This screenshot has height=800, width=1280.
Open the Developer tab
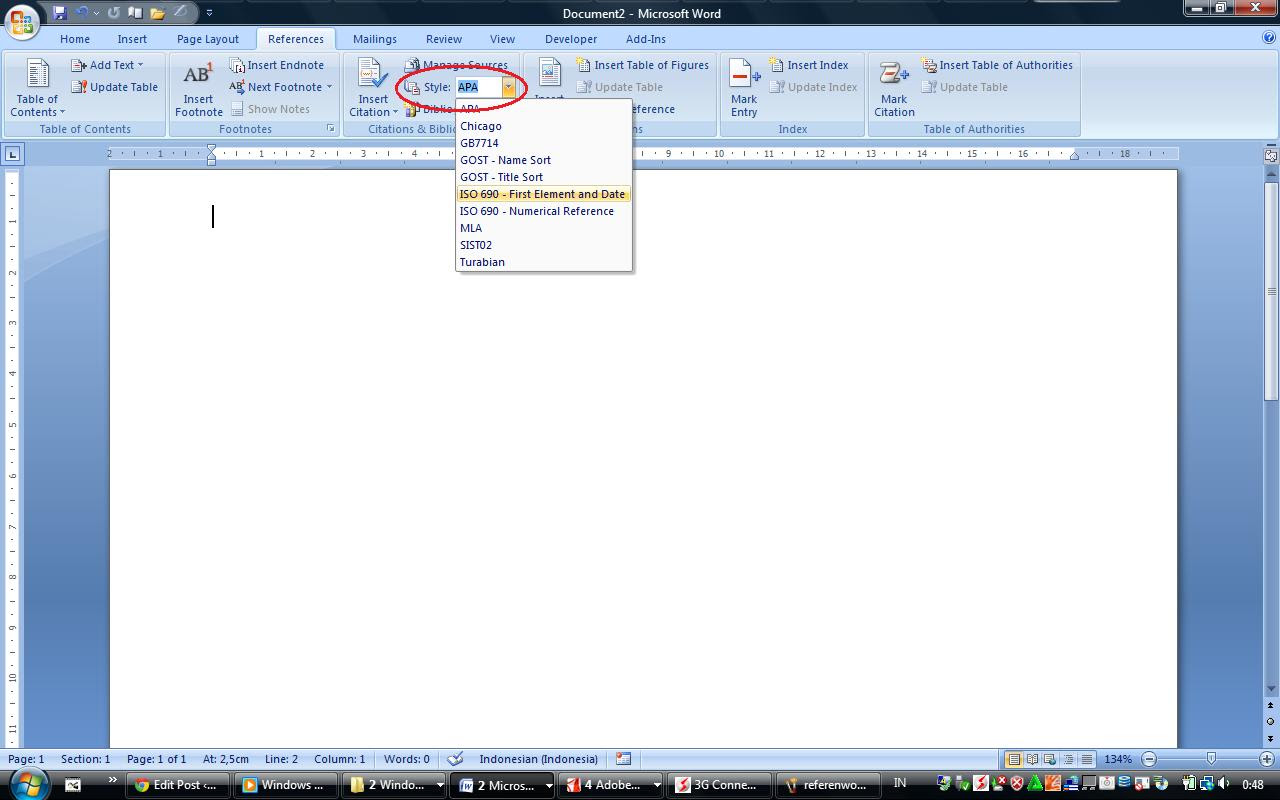point(571,39)
